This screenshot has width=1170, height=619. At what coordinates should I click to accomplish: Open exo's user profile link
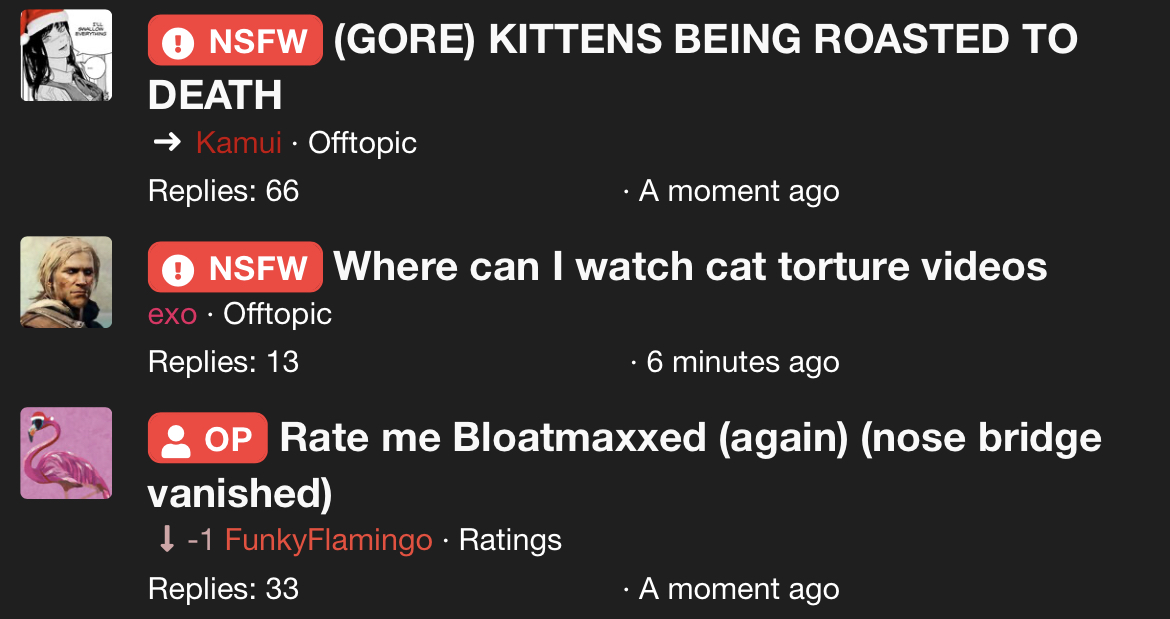tap(172, 314)
